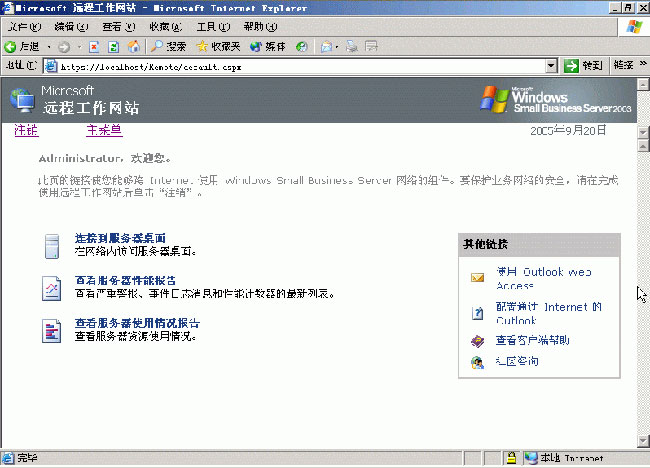The height and width of the screenshot is (468, 650).
Task: Open 使用 Outlook Web Access link
Action: (544, 279)
